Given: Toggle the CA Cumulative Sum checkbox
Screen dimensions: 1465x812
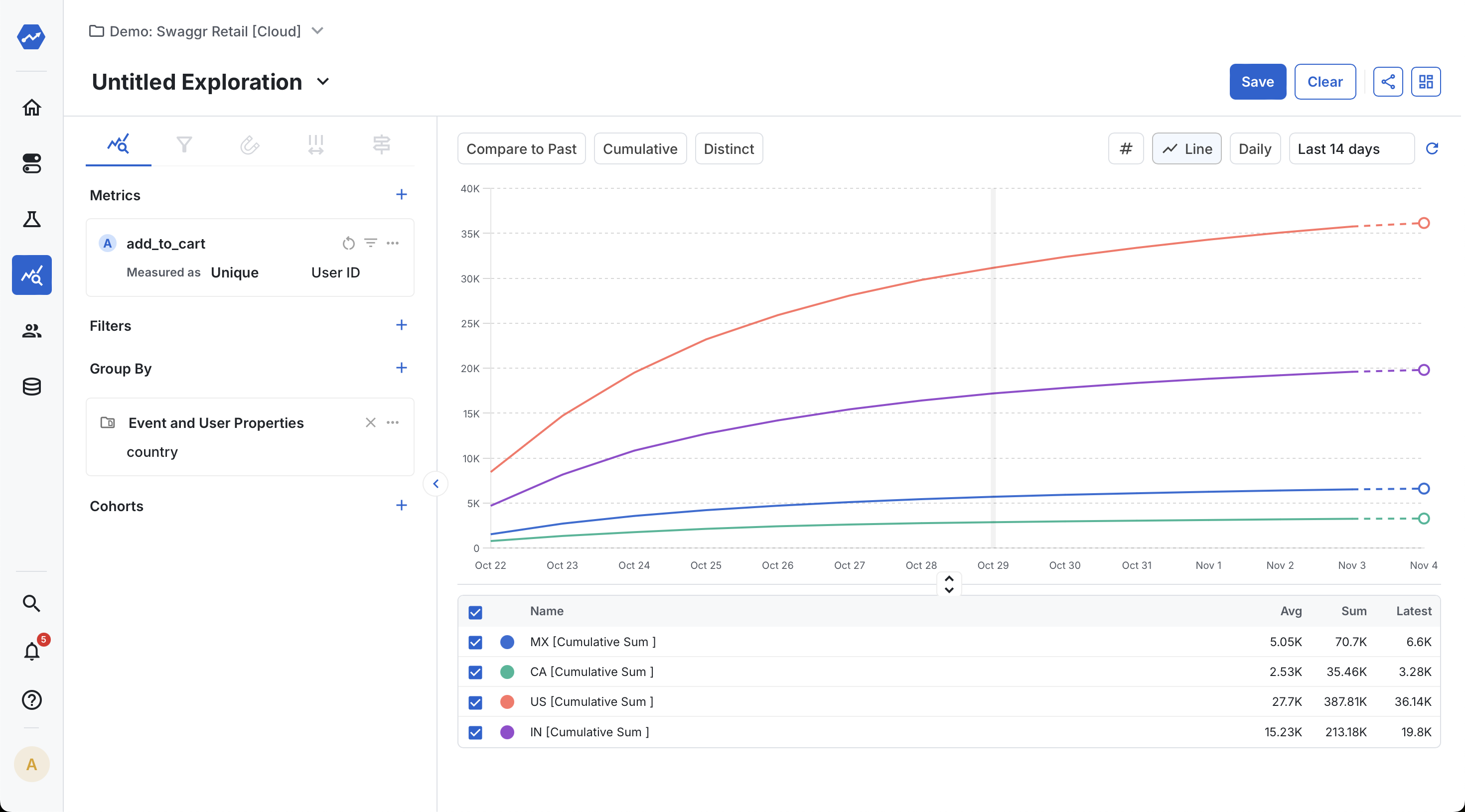Looking at the screenshot, I should tap(475, 671).
